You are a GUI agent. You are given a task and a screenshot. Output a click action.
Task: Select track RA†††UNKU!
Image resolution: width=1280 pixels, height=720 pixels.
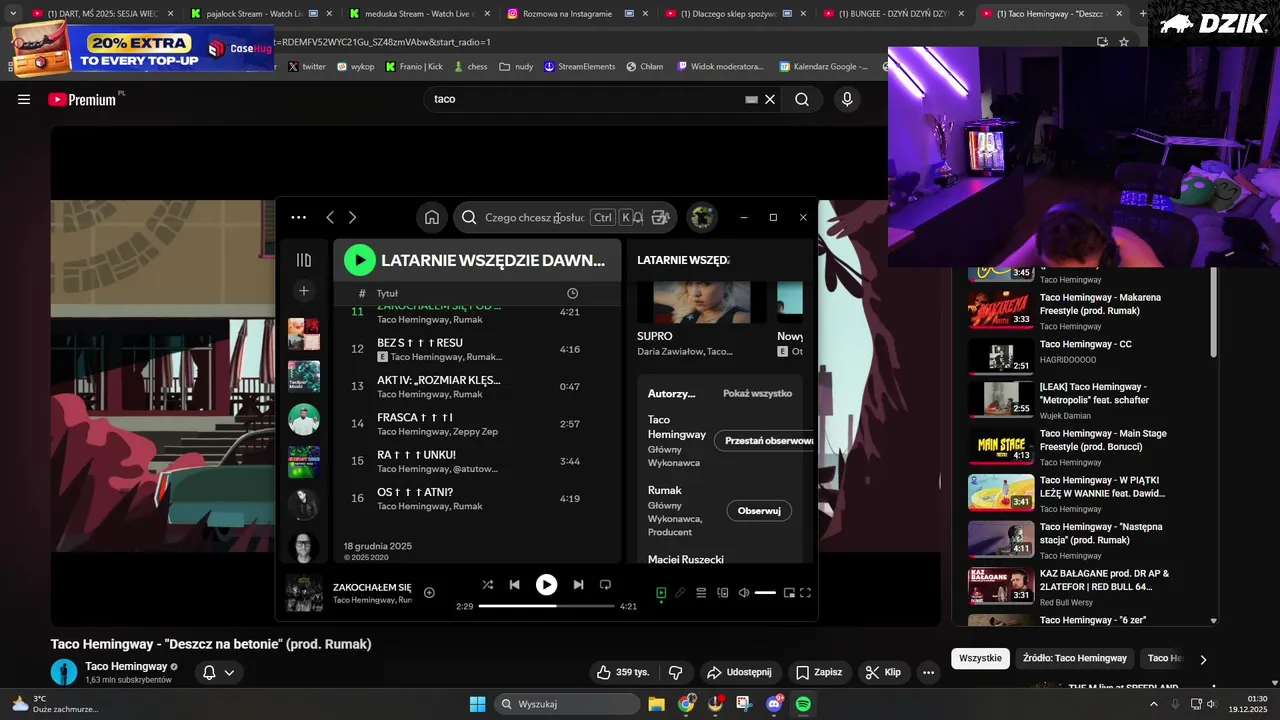tap(477, 461)
